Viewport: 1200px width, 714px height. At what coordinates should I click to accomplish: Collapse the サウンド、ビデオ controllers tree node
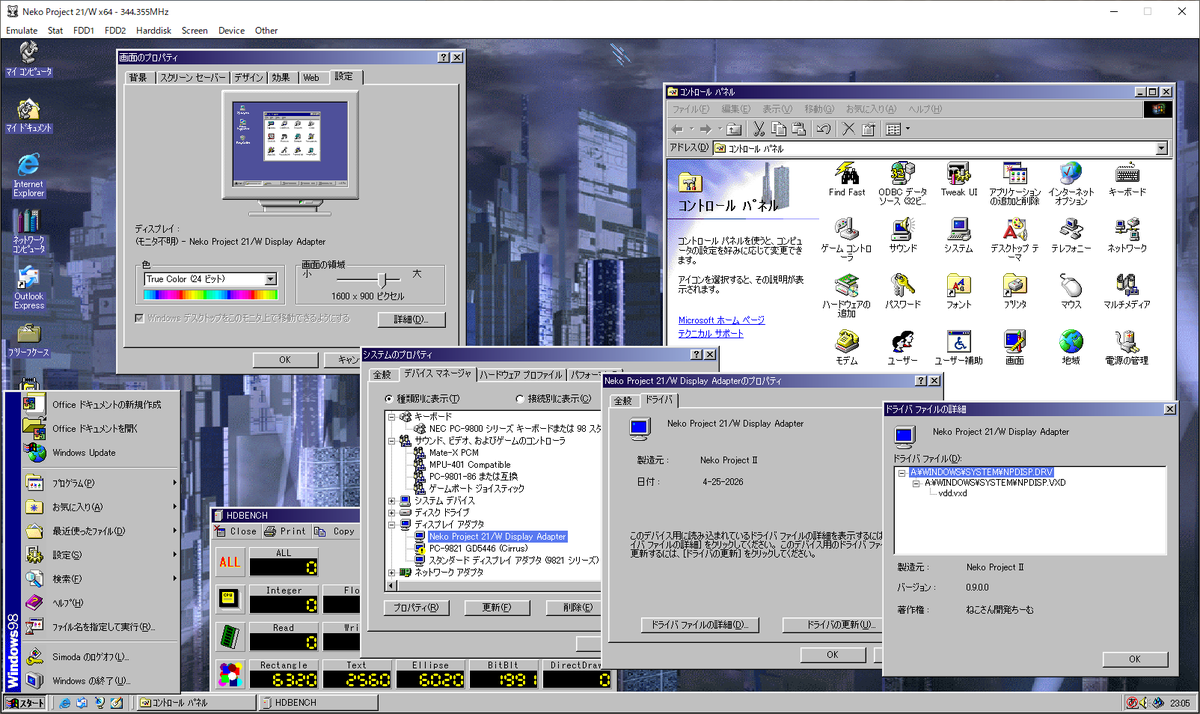(392, 440)
